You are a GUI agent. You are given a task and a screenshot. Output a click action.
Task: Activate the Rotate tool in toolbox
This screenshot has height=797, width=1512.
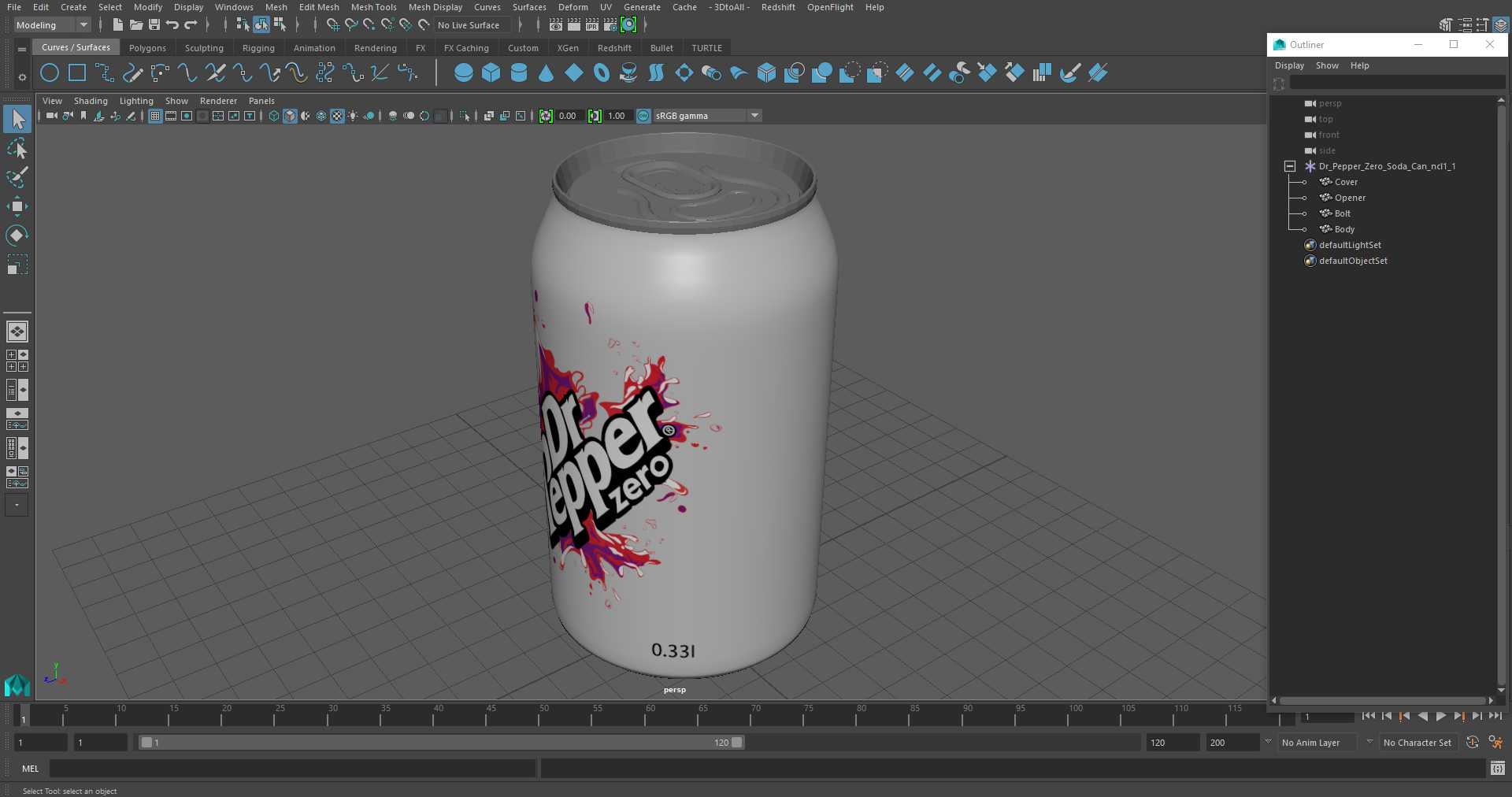(x=17, y=235)
